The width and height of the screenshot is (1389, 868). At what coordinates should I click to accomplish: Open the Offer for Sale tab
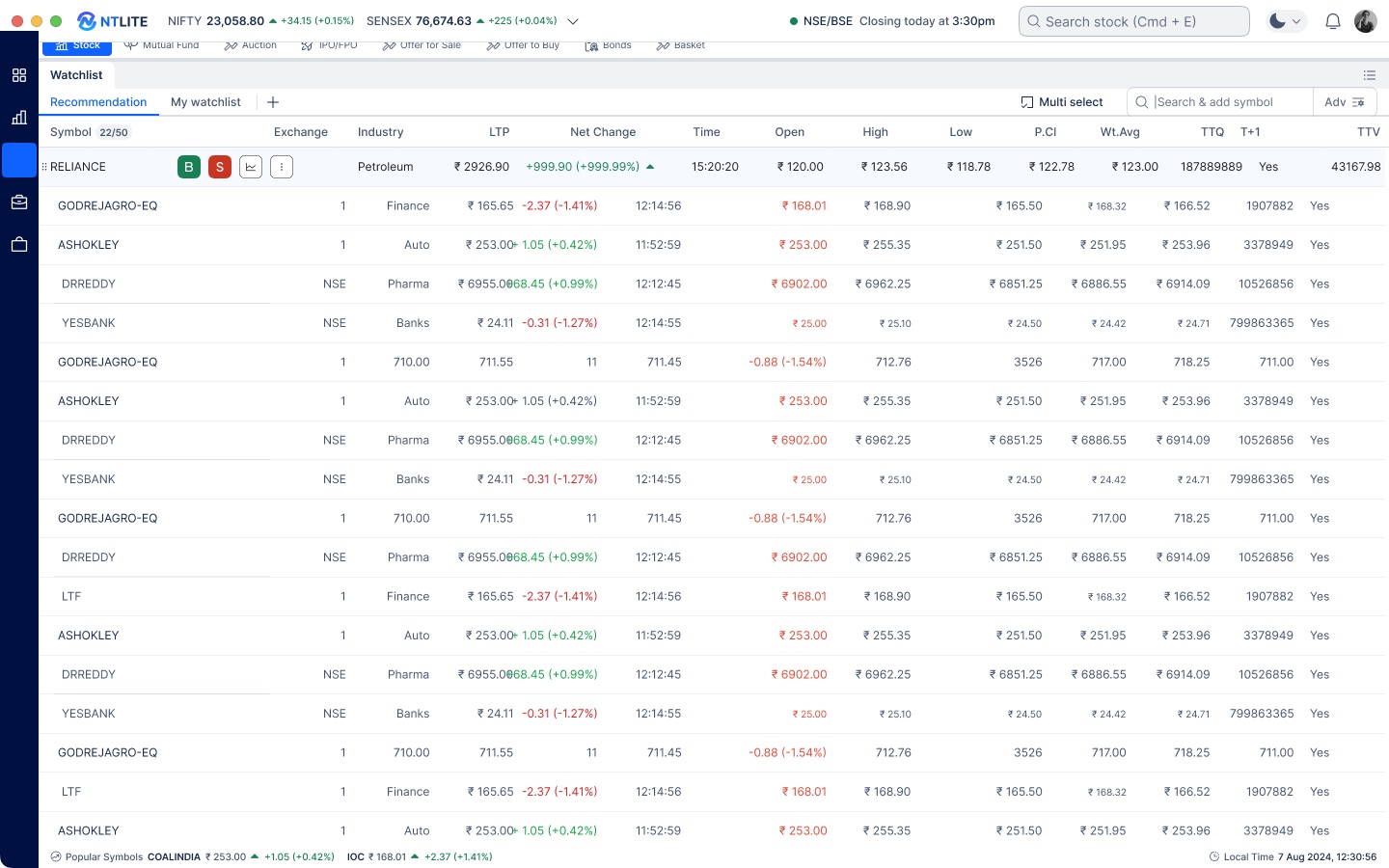coord(422,45)
